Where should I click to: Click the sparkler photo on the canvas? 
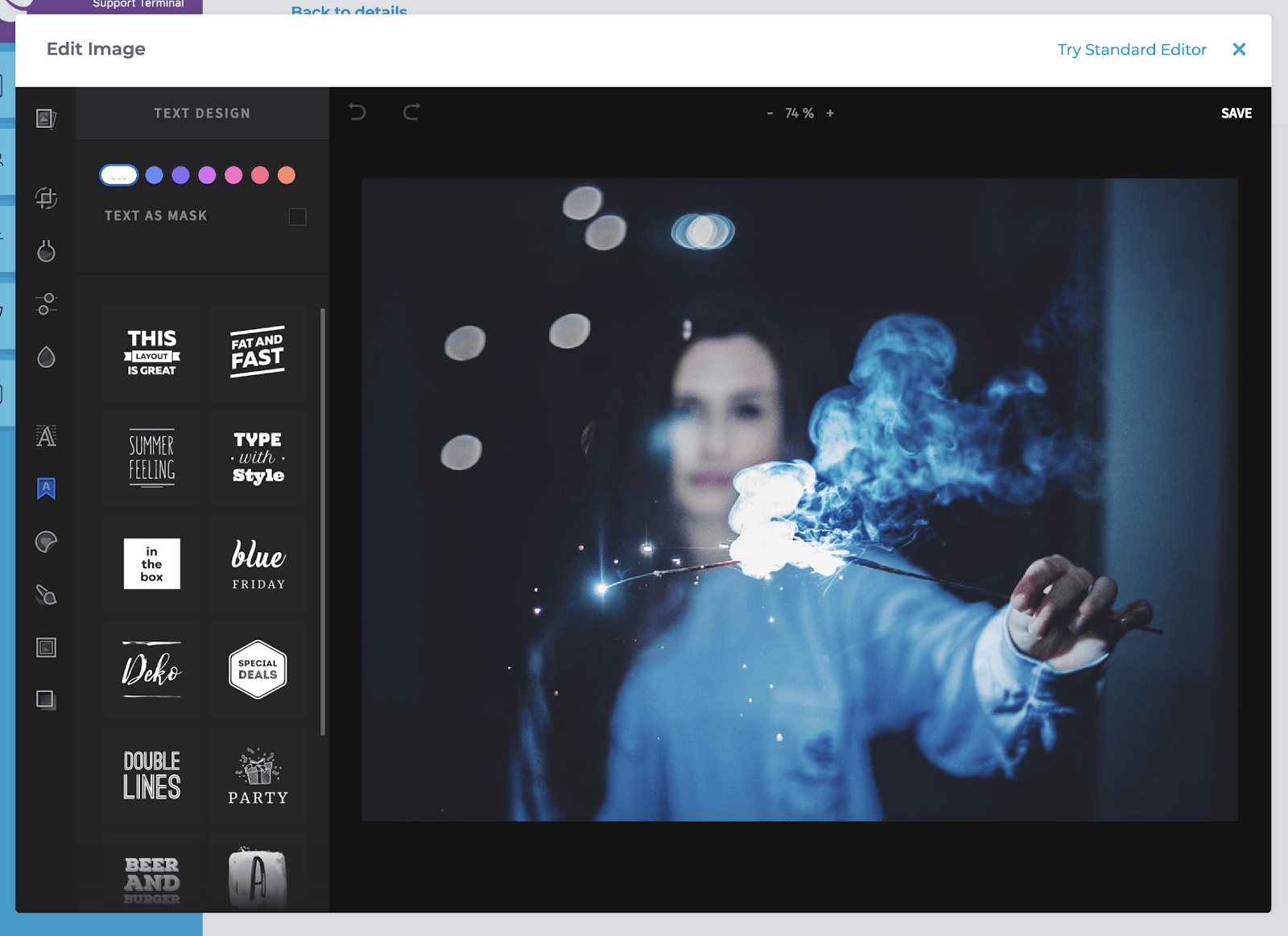coord(799,500)
